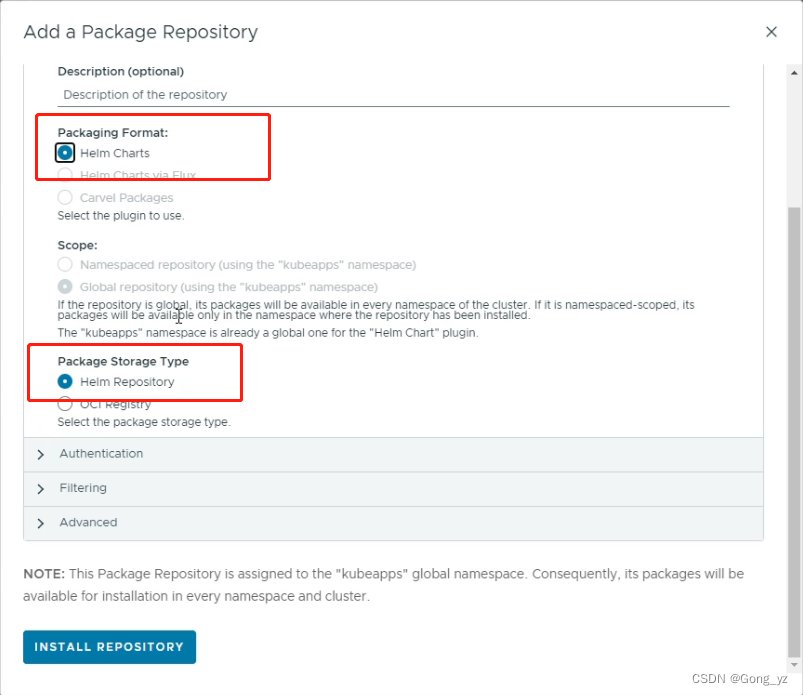Select the Helm Charts packaging format
Screen dimensions: 803x695
[x=66, y=153]
